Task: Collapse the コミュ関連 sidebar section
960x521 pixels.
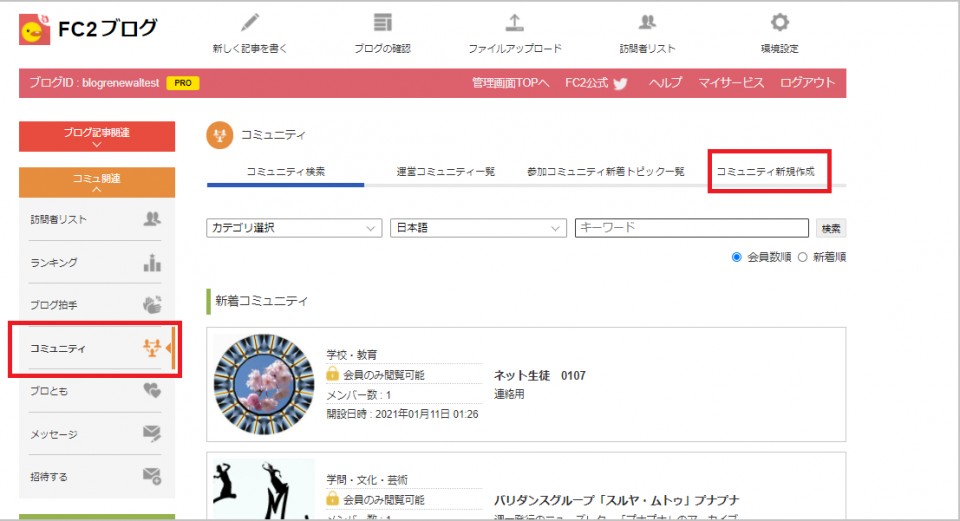Action: (x=97, y=182)
